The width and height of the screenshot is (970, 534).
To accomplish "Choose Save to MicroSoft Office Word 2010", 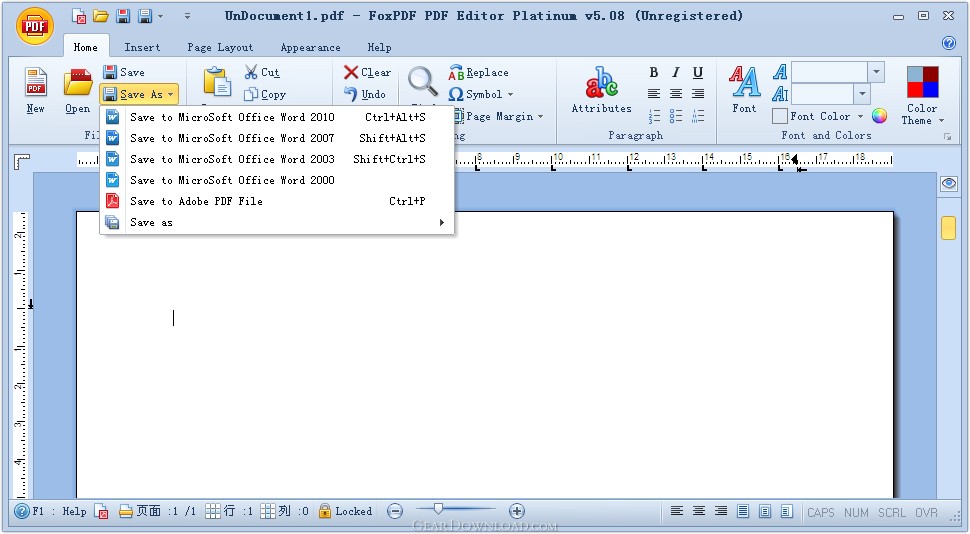I will 277,117.
